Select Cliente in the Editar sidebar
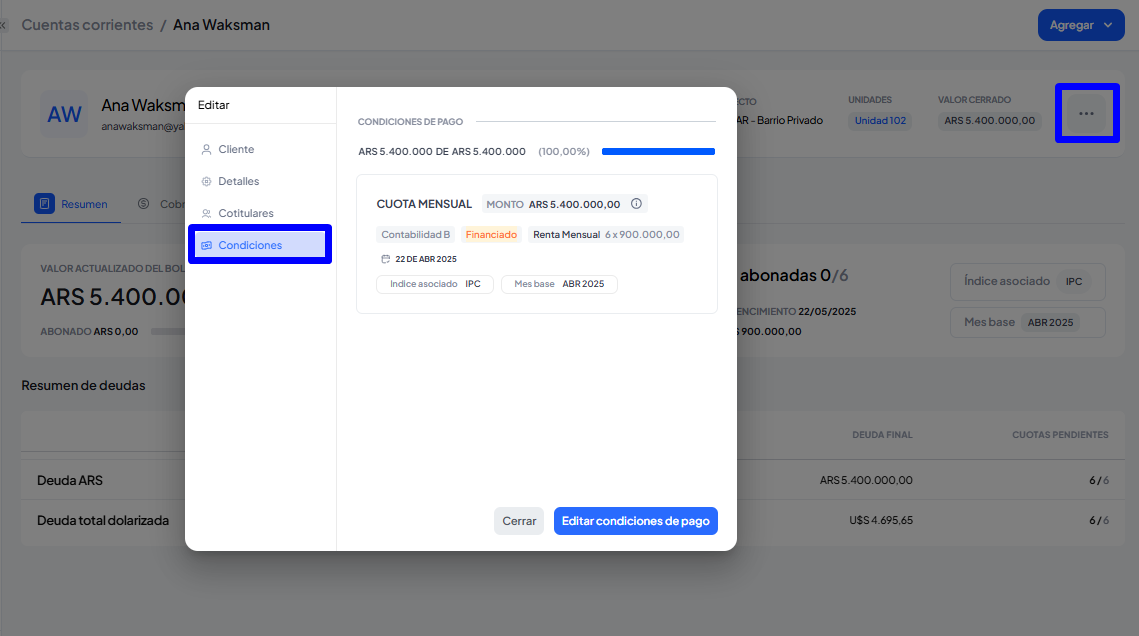Image resolution: width=1139 pixels, height=636 pixels. (236, 150)
